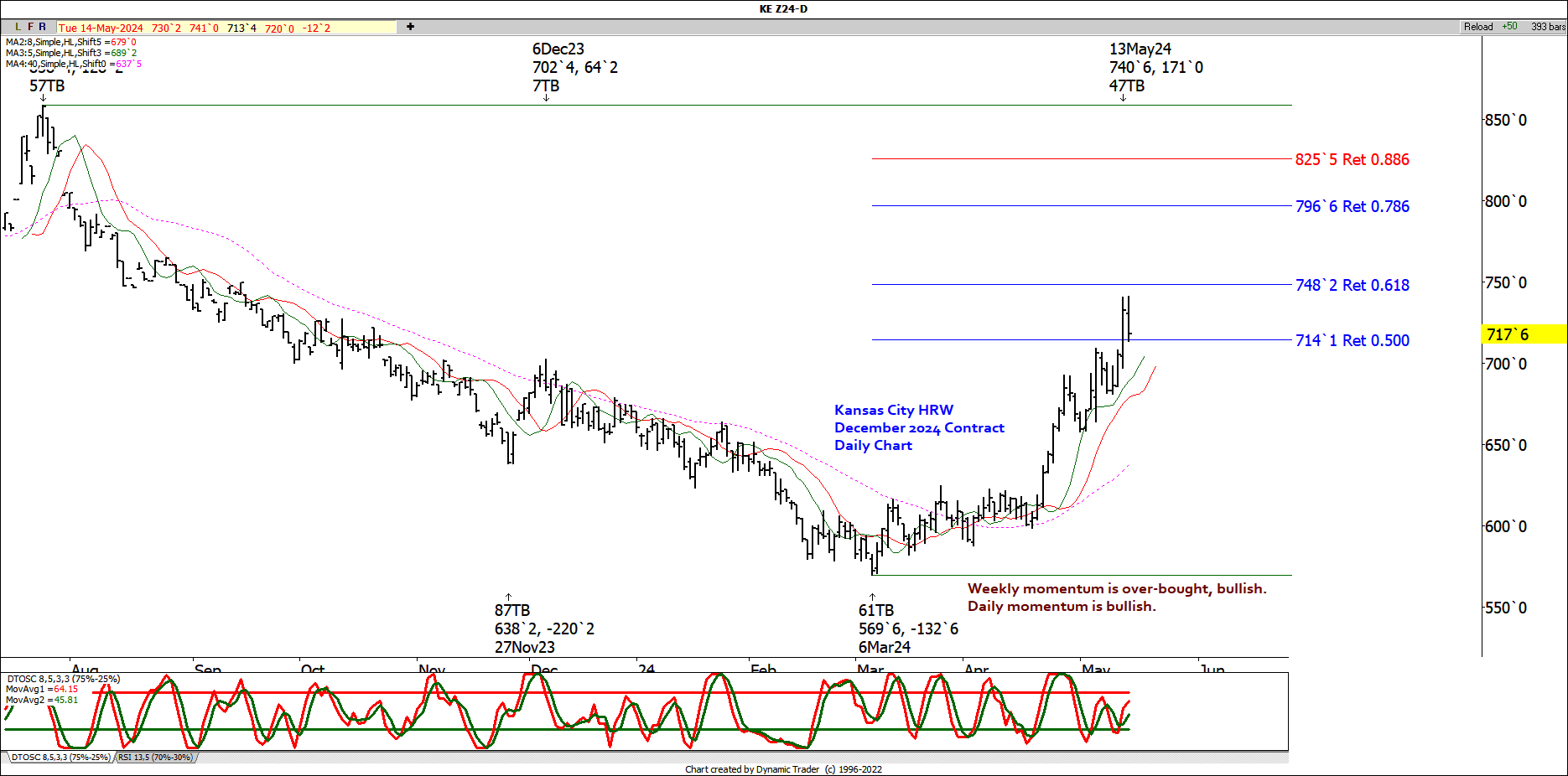This screenshot has height=776, width=1568.
Task: Click the yellow 717`6 current price marker
Action: tap(1524, 334)
